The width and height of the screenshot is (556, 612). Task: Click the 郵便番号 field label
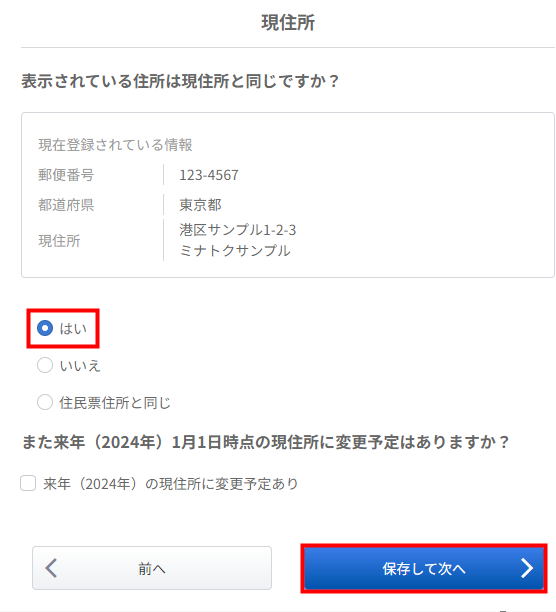point(66,175)
